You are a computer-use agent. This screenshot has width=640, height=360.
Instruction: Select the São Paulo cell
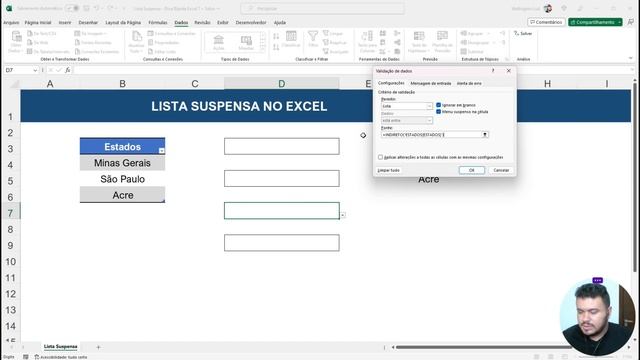pyautogui.click(x=122, y=179)
